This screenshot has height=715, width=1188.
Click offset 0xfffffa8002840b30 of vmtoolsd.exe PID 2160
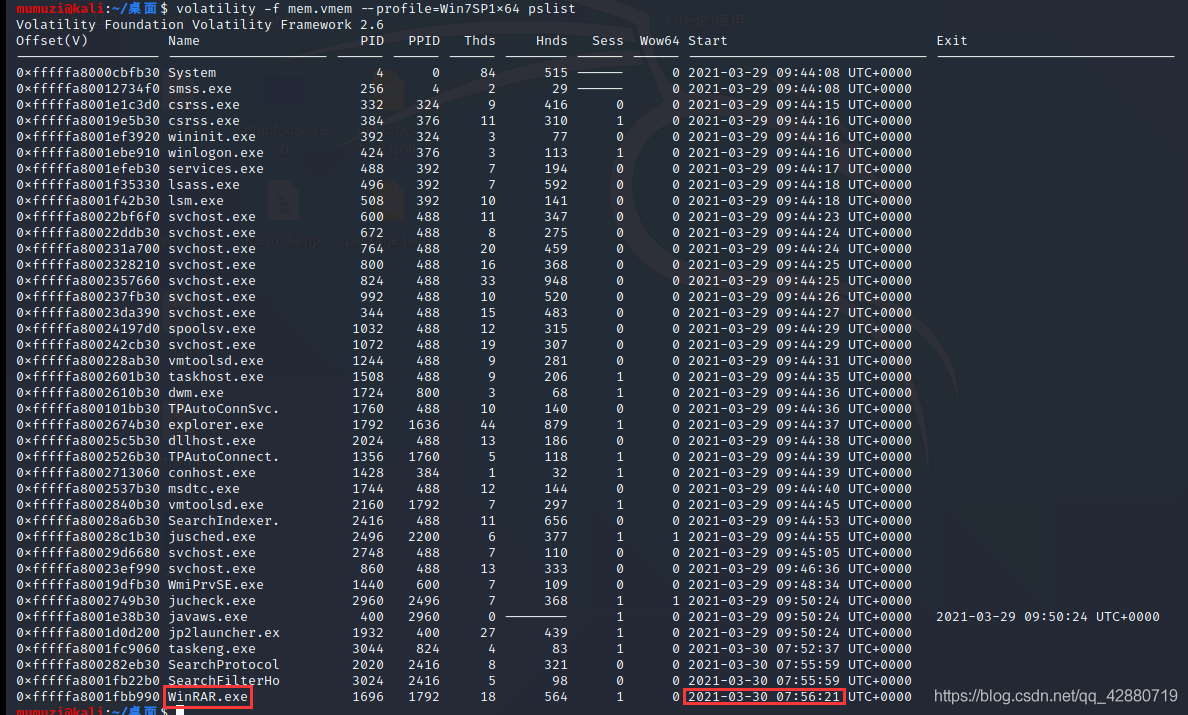[x=88, y=504]
